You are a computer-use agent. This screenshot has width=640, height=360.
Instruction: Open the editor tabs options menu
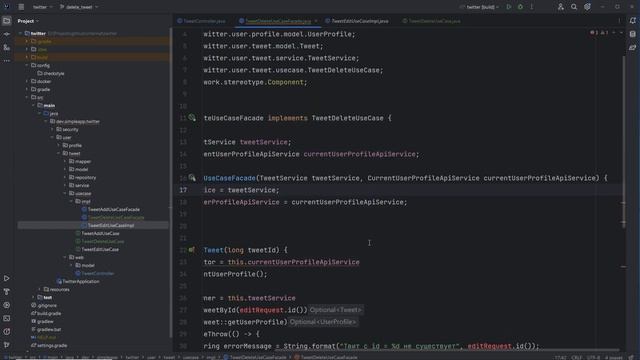(619, 21)
